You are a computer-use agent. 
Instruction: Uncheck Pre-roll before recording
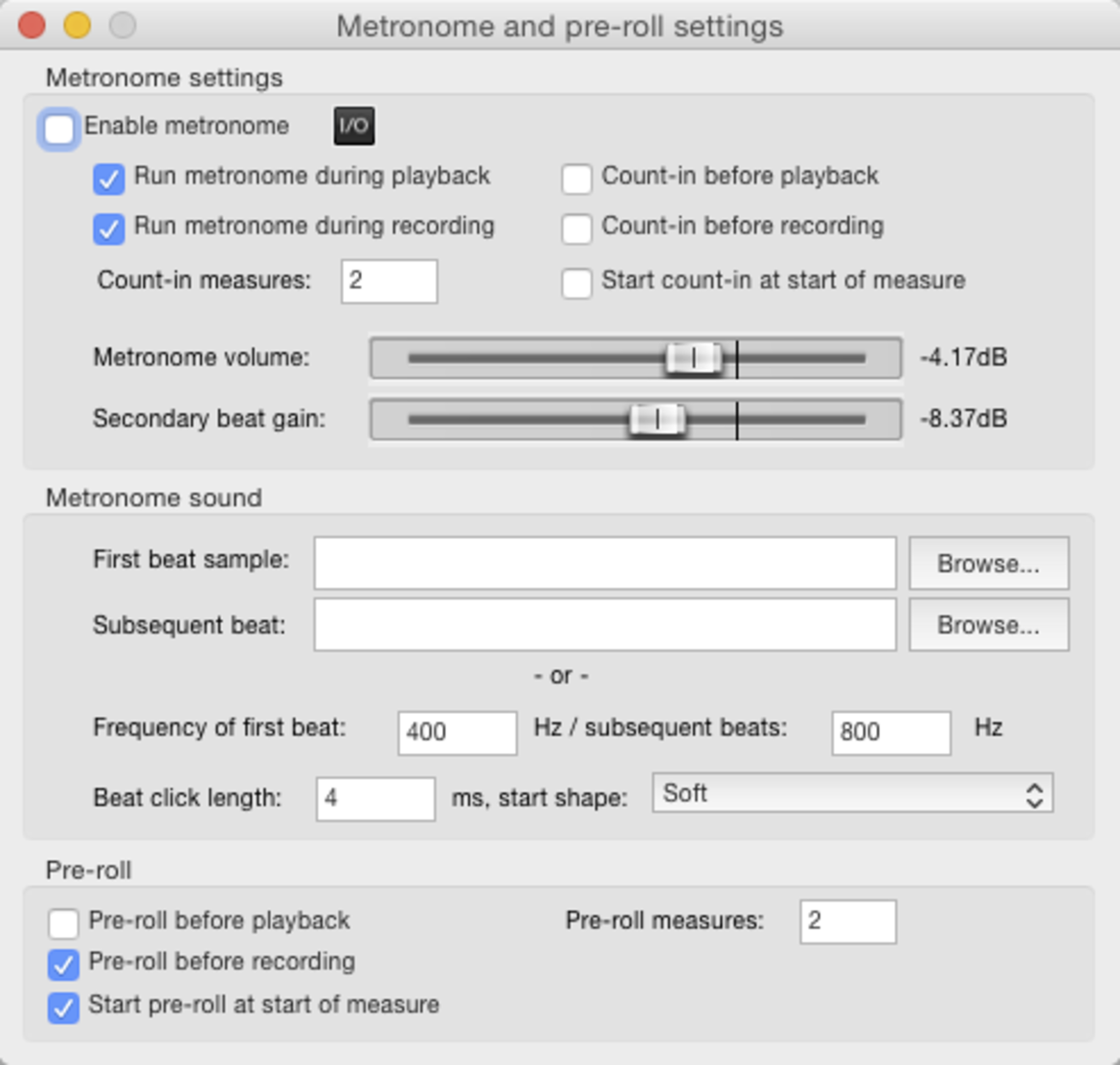click(x=63, y=965)
